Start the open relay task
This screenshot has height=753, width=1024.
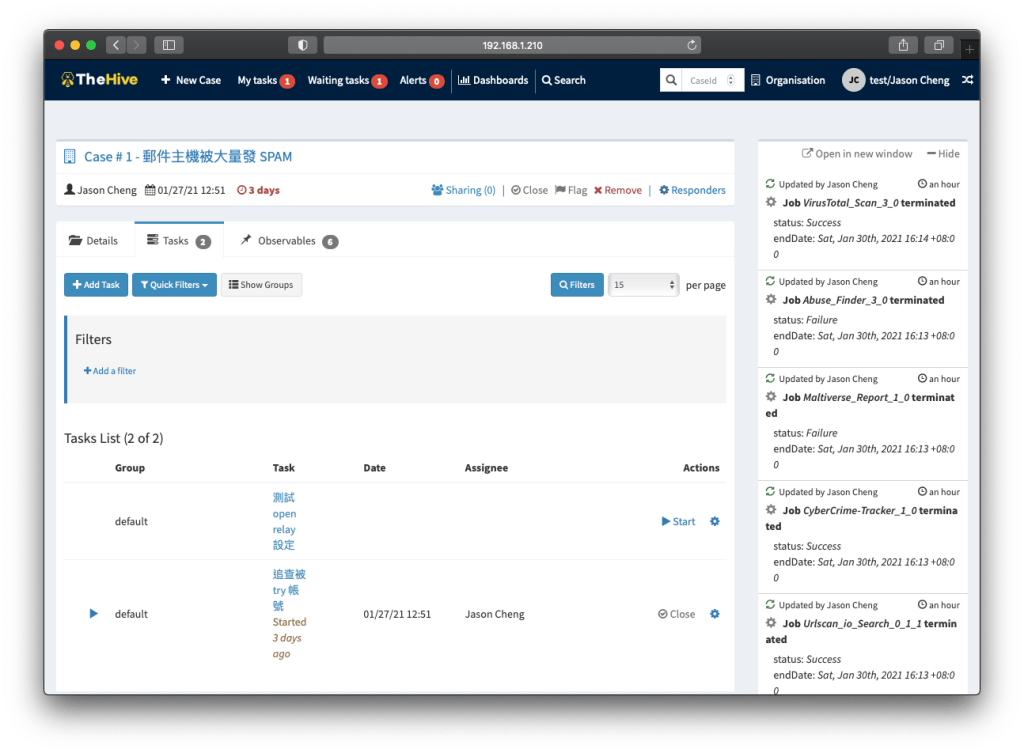click(678, 521)
